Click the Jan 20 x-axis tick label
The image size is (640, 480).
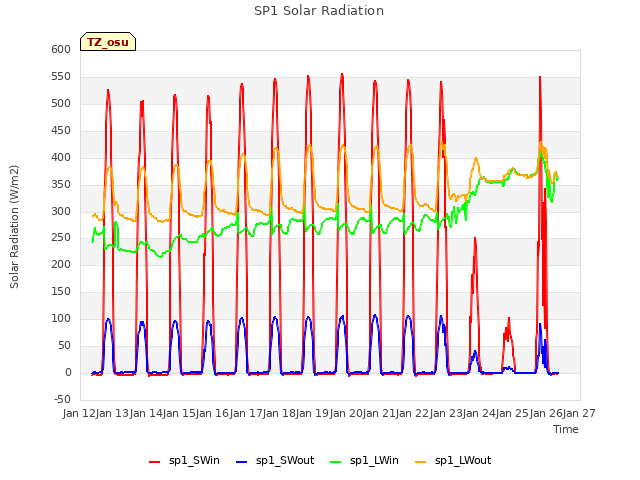[346, 413]
